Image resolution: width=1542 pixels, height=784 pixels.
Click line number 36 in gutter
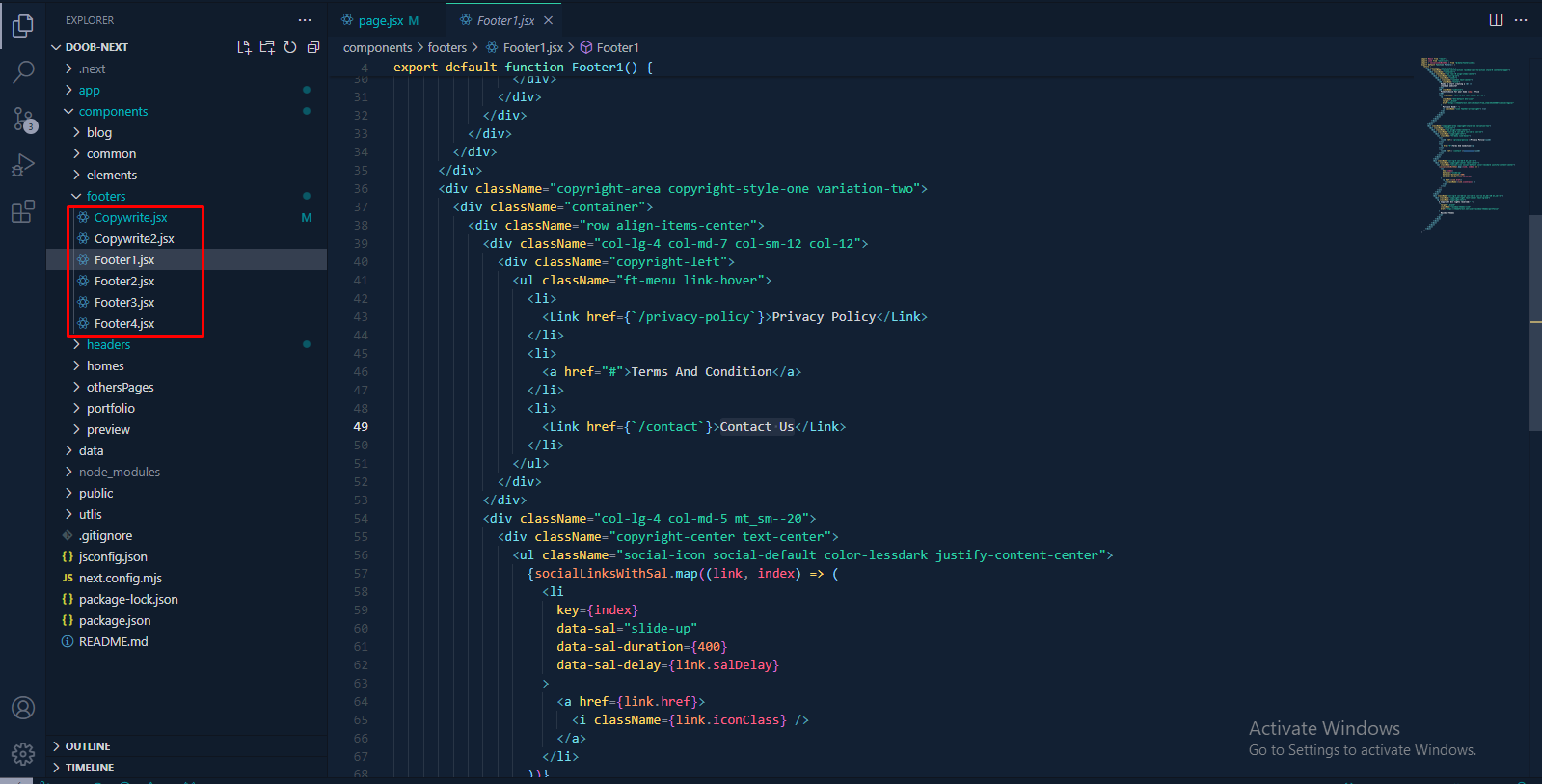(361, 188)
